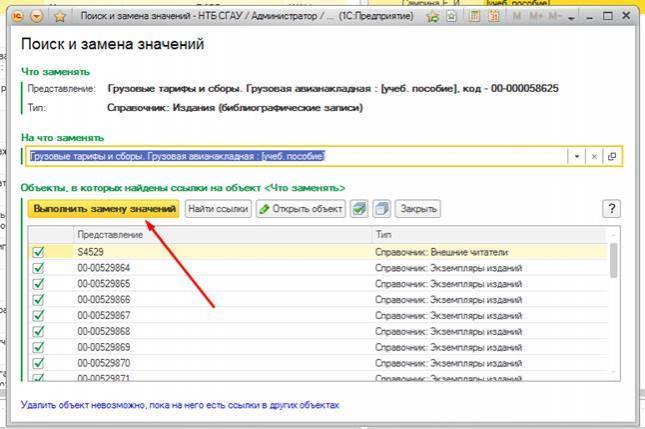Toggle checkbox for record 00-00529868
645x429 pixels.
click(39, 331)
